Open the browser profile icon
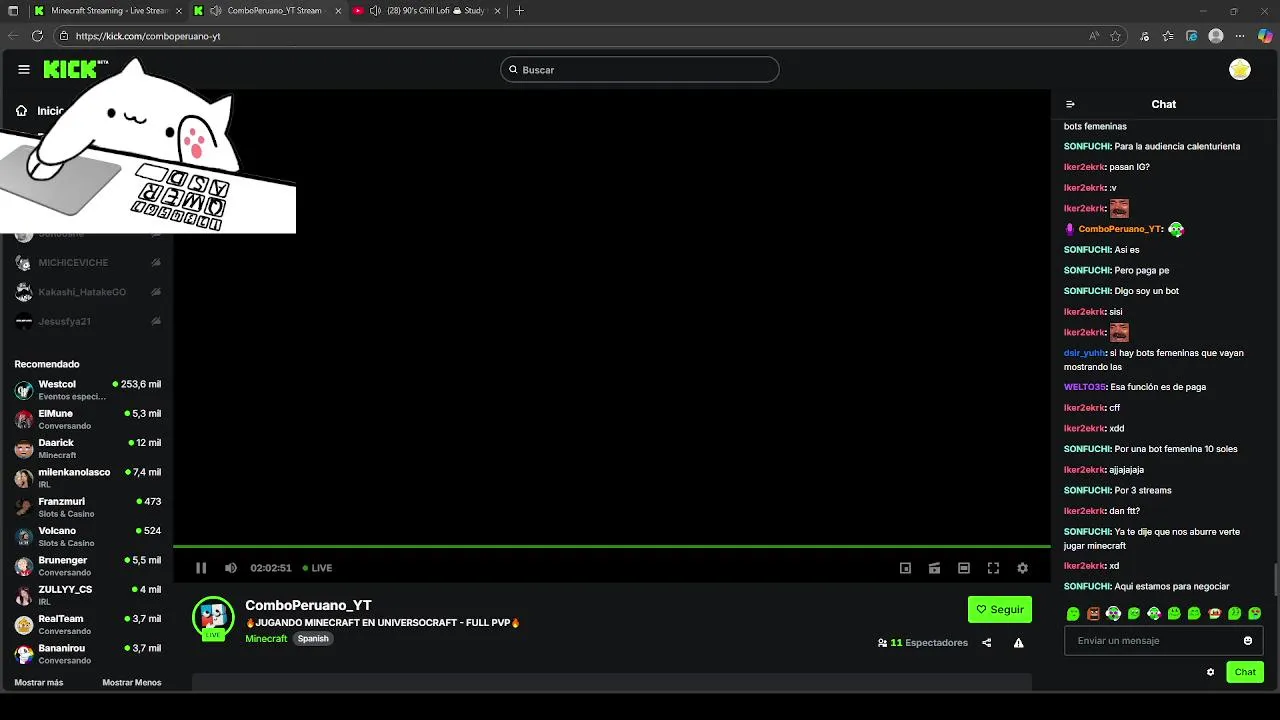The image size is (1280, 720). tap(1216, 36)
